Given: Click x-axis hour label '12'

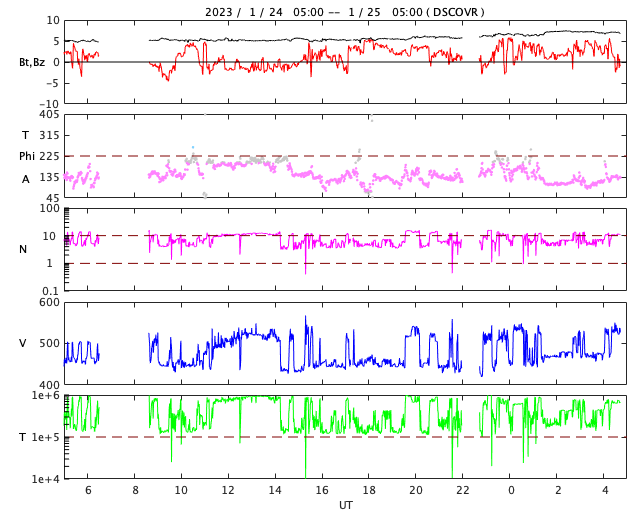Looking at the screenshot, I should [228, 490].
